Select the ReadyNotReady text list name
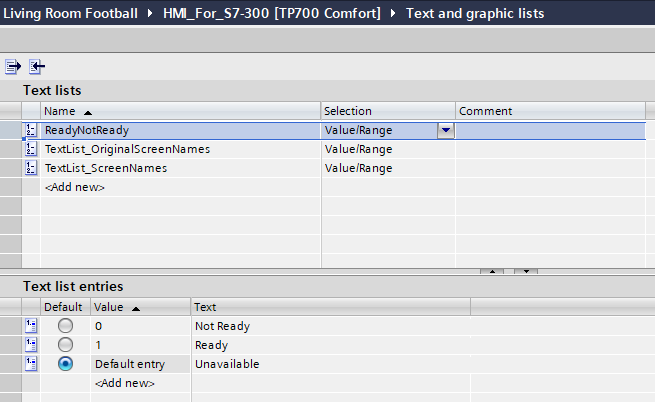This screenshot has width=655, height=402. tap(87, 130)
